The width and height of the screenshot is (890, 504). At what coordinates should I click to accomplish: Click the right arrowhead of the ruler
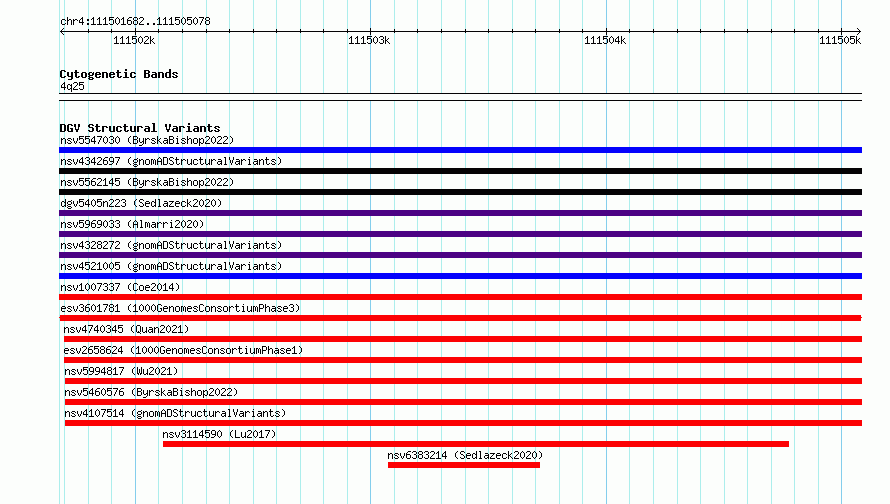(x=859, y=31)
